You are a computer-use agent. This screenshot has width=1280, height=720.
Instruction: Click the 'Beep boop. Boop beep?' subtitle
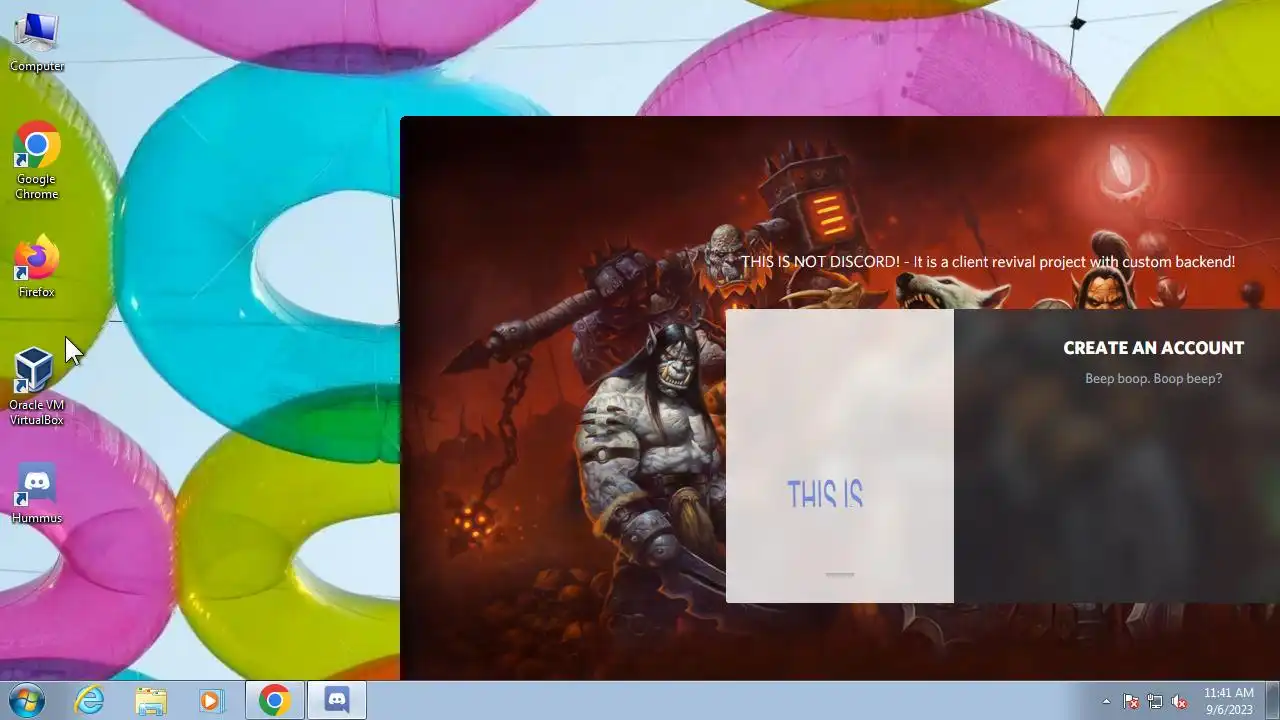[1153, 378]
